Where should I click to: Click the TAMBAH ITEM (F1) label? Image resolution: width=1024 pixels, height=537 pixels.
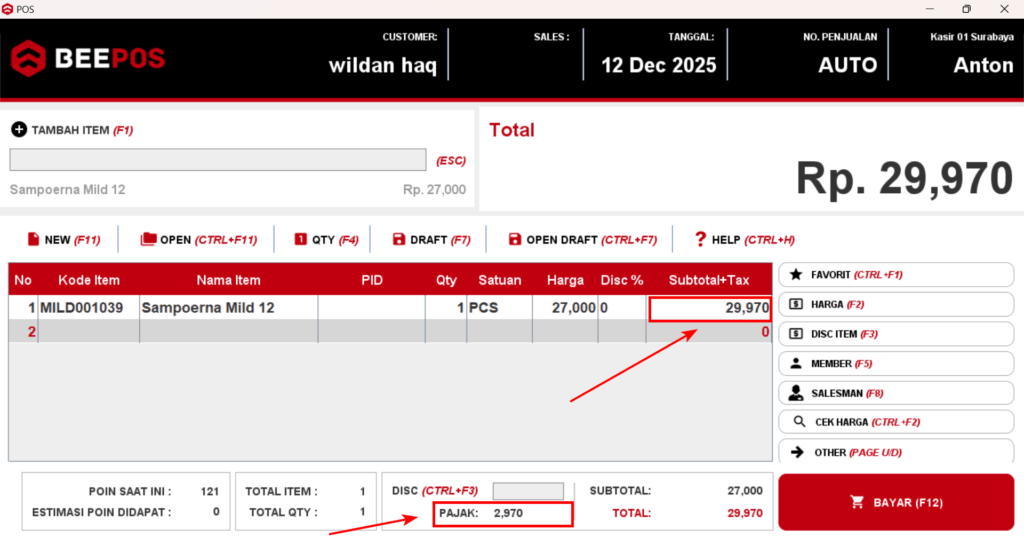pos(82,130)
